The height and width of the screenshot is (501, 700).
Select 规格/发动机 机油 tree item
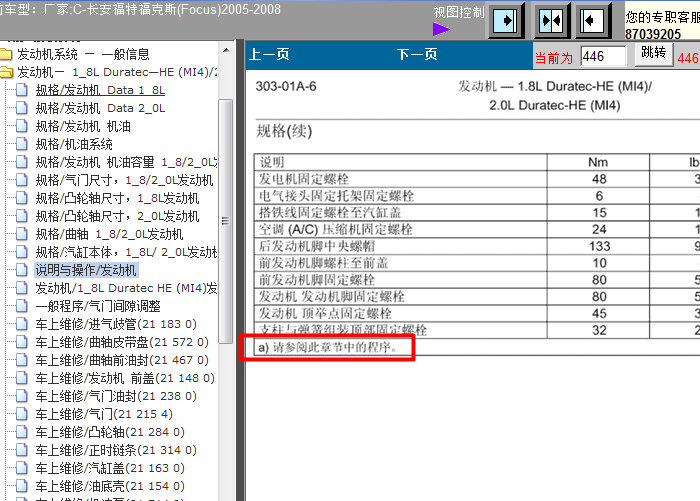pyautogui.click(x=83, y=126)
